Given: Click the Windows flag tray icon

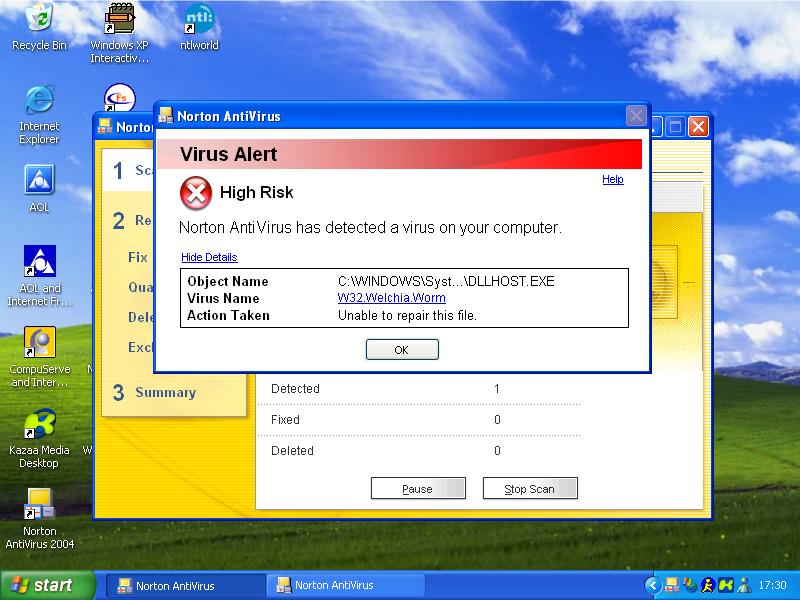Looking at the screenshot, I should click(x=690, y=585).
